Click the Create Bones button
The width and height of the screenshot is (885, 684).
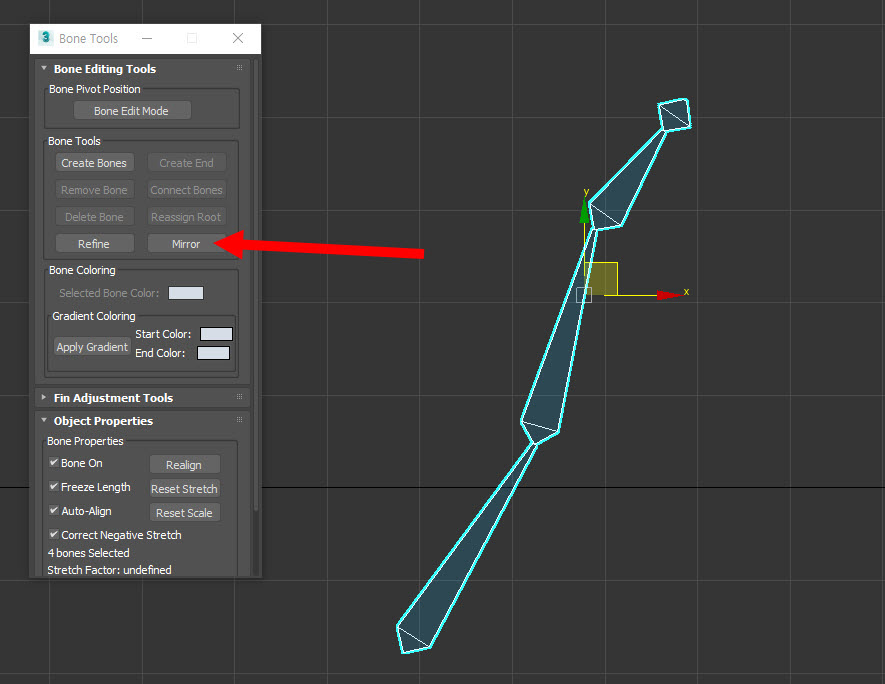pos(94,163)
